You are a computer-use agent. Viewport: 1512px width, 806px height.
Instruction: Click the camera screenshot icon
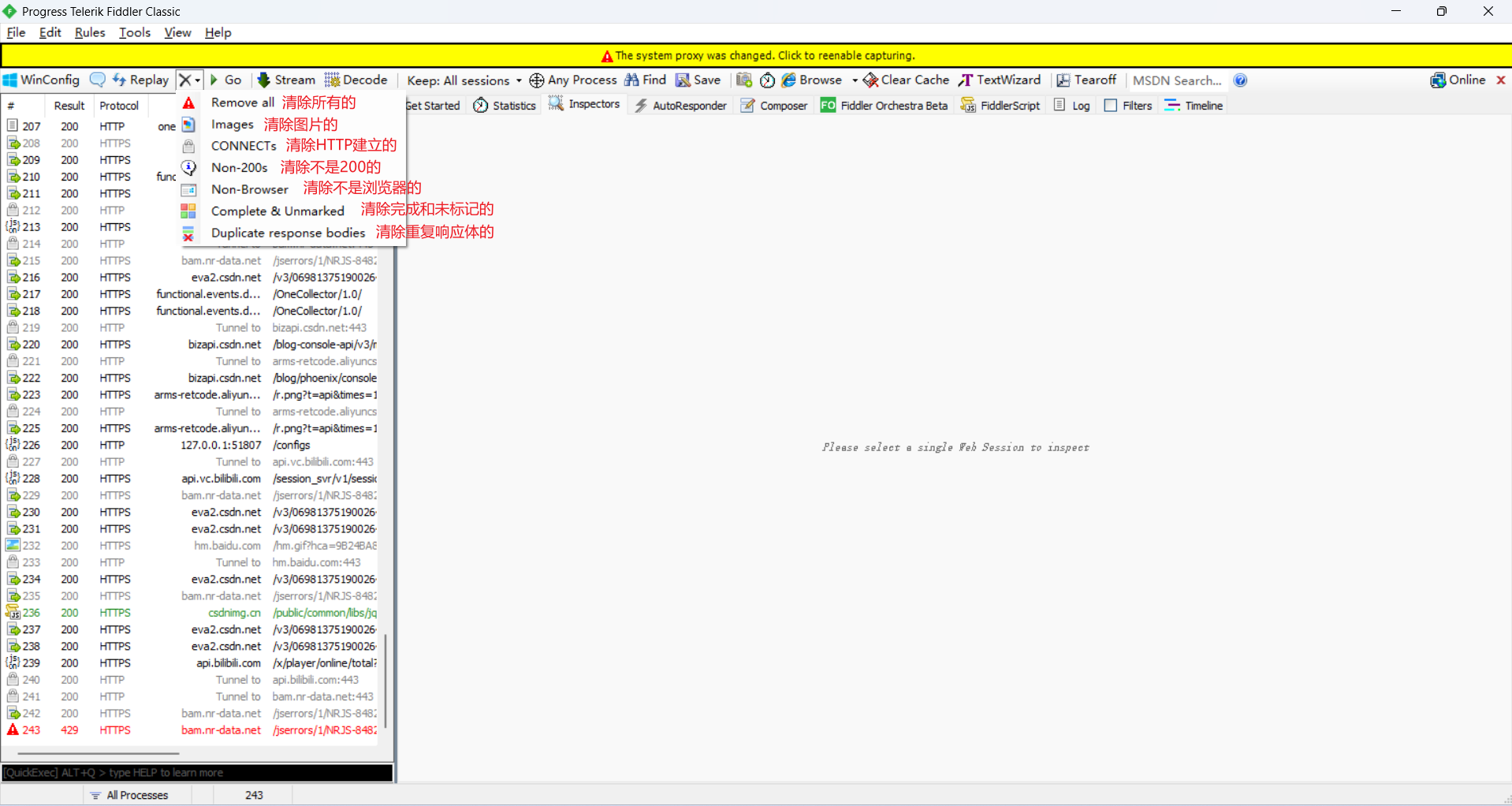click(743, 80)
